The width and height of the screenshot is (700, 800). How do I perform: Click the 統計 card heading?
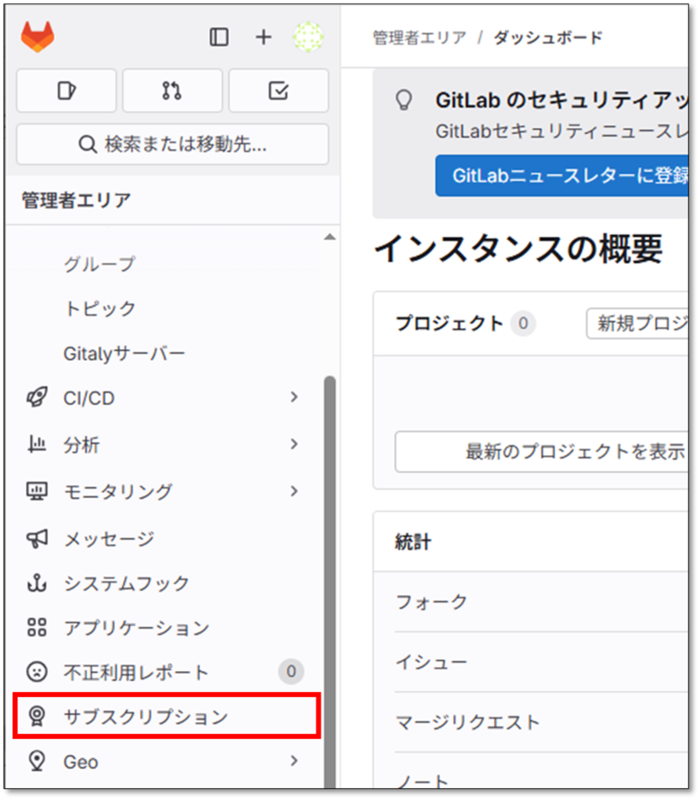[x=413, y=542]
